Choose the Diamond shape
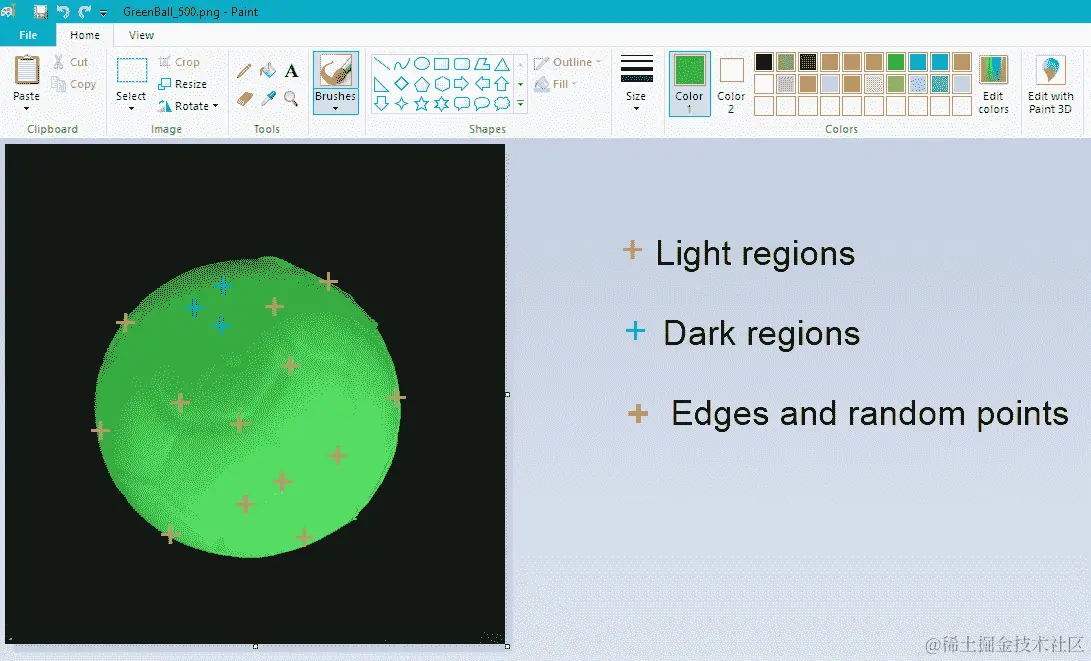1091x661 pixels. [401, 84]
